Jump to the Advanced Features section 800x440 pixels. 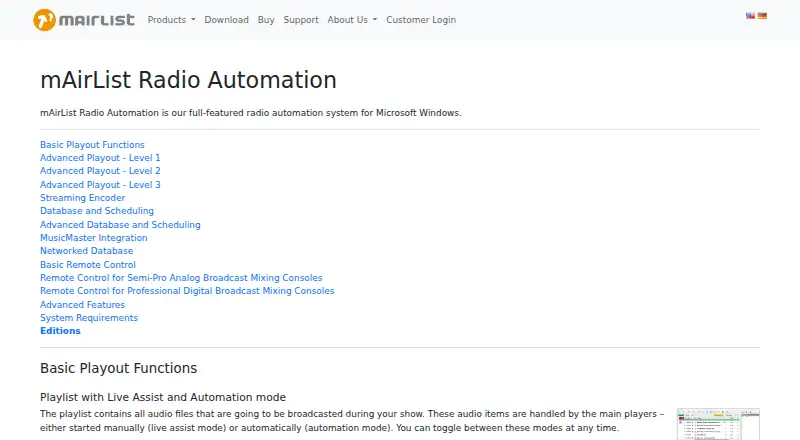(83, 305)
